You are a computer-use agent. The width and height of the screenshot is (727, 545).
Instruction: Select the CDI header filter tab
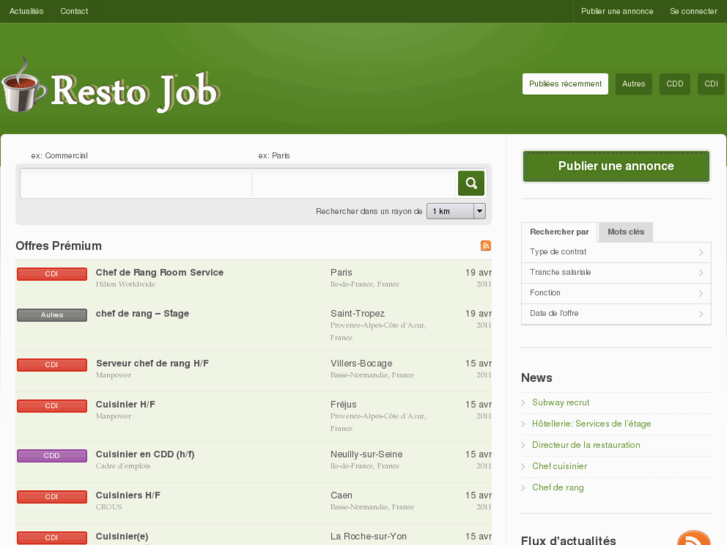(x=711, y=84)
